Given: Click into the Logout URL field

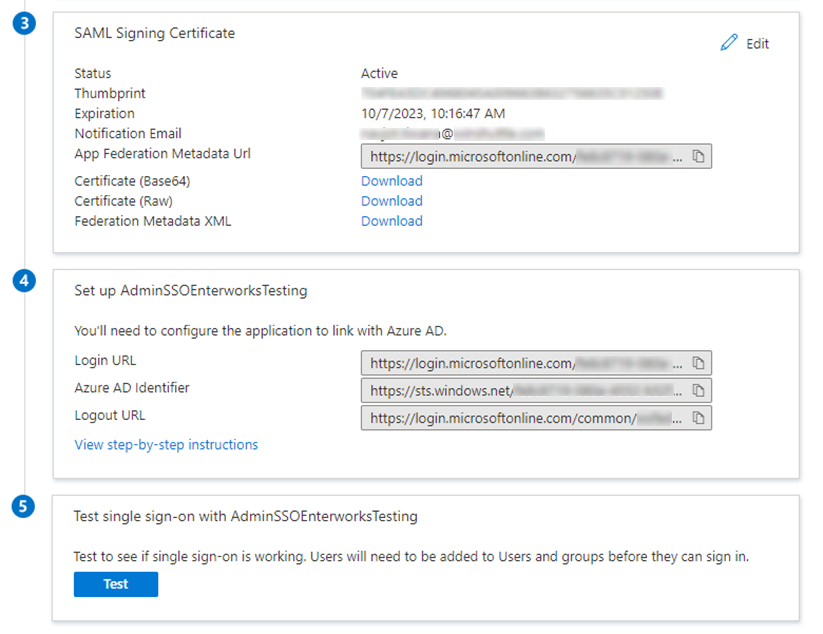Looking at the screenshot, I should (525, 418).
